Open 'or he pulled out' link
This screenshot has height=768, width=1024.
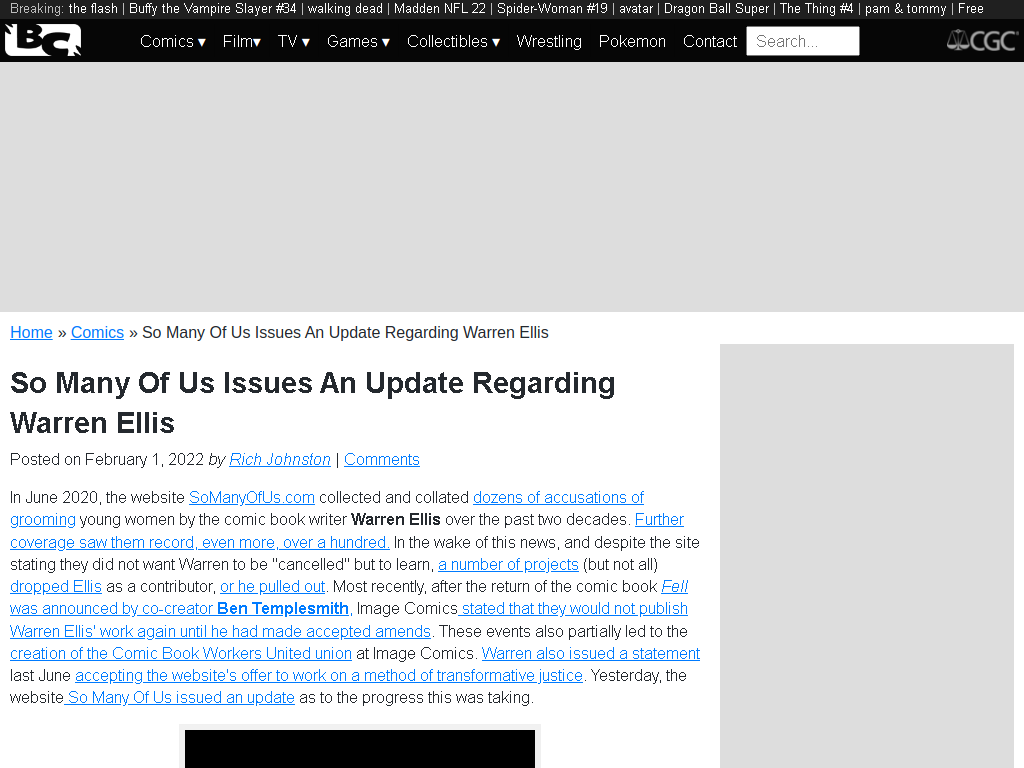(272, 586)
